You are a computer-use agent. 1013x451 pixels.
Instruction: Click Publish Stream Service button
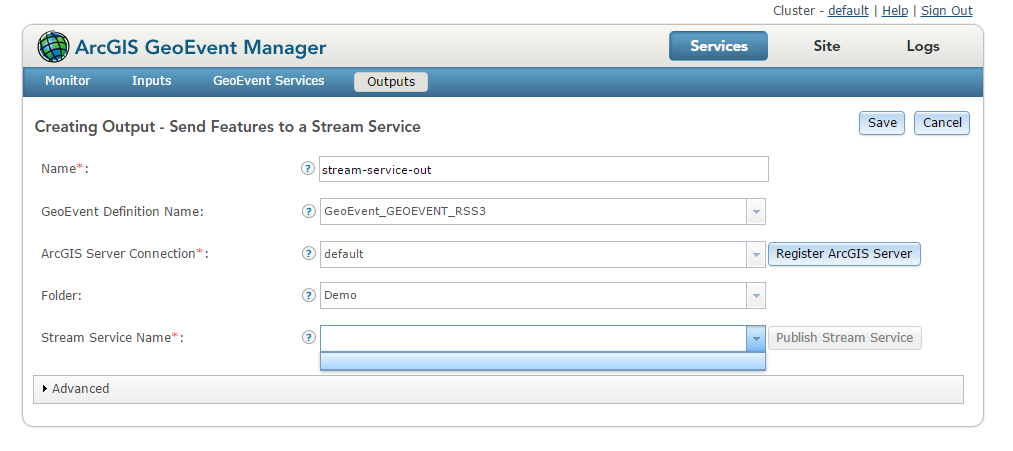[x=844, y=338]
